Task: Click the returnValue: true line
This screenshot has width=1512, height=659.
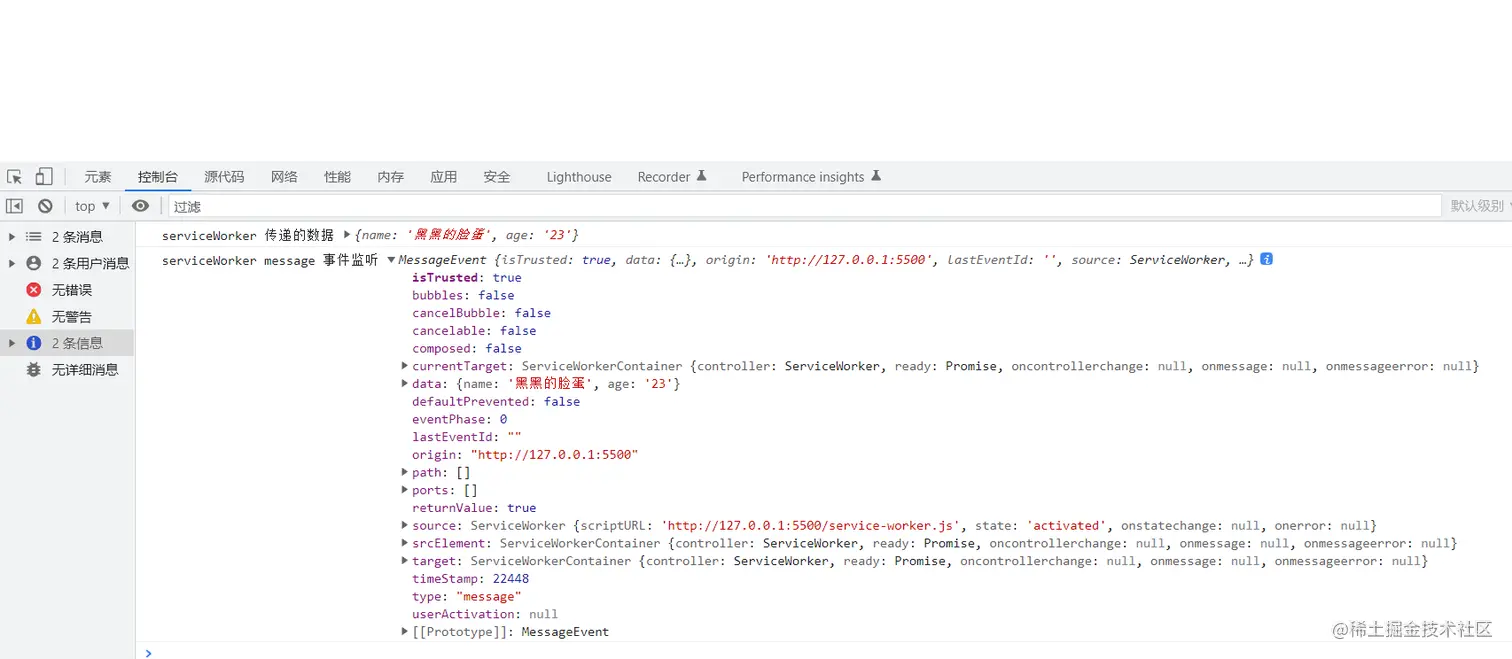Action: pos(474,508)
